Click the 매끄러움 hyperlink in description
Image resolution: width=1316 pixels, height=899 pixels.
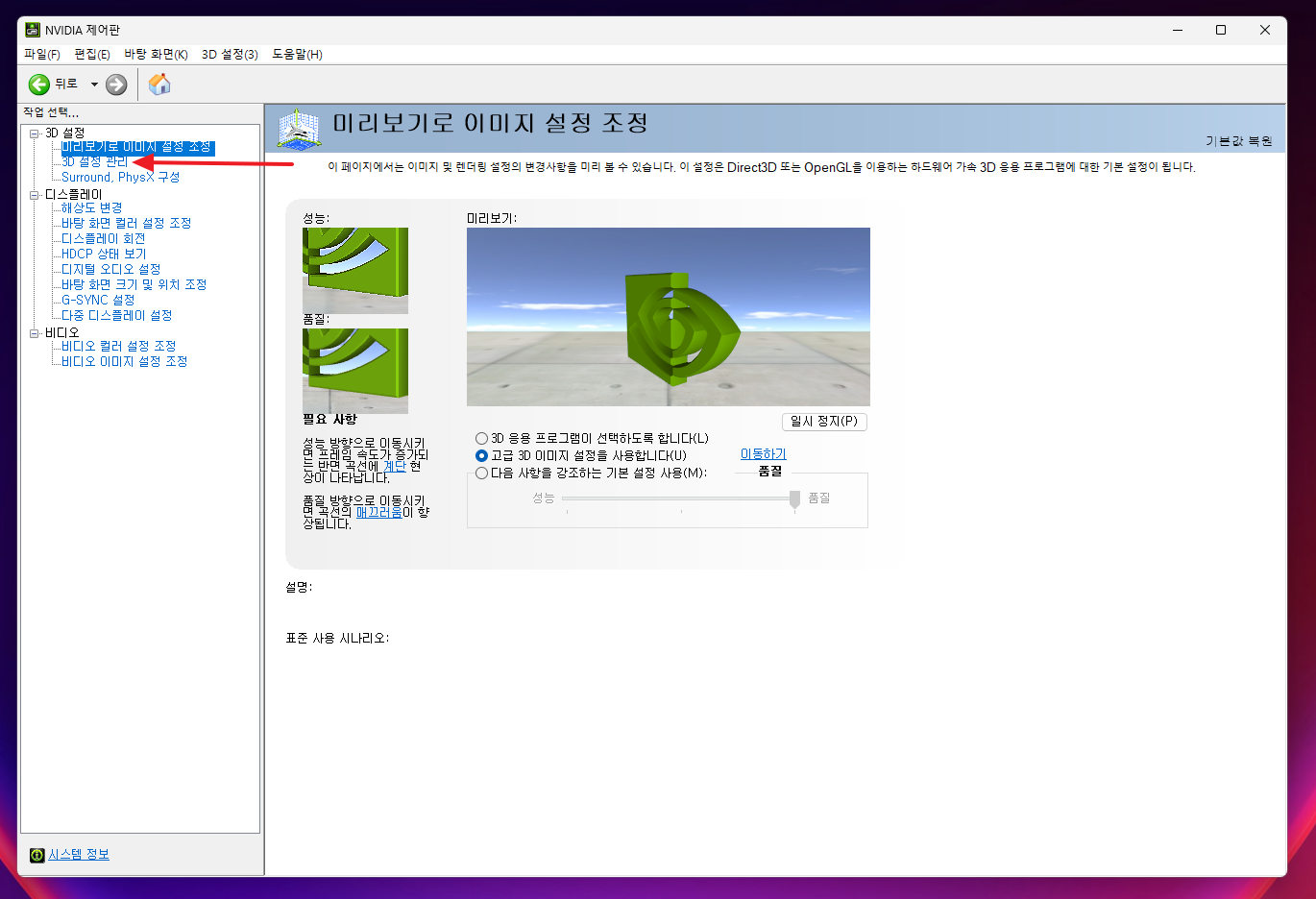tap(378, 513)
